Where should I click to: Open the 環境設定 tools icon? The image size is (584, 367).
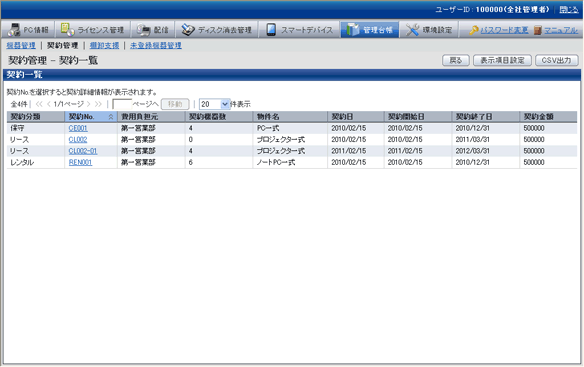coord(412,30)
